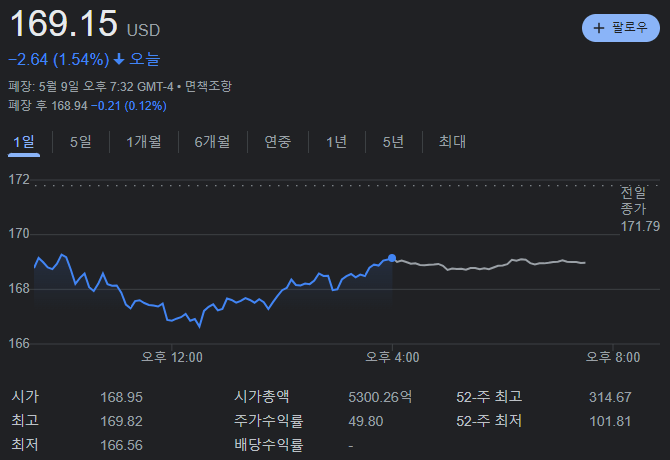Click the 최고 value 169.82
This screenshot has height=460, width=670.
coord(121,421)
